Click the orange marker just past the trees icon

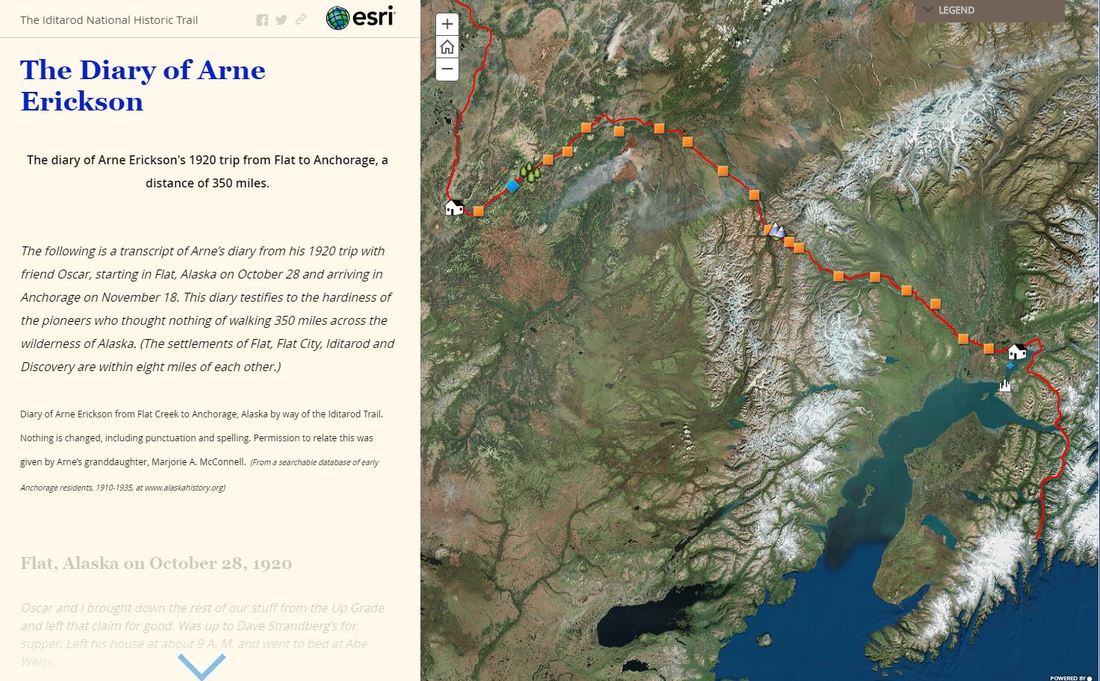548,160
